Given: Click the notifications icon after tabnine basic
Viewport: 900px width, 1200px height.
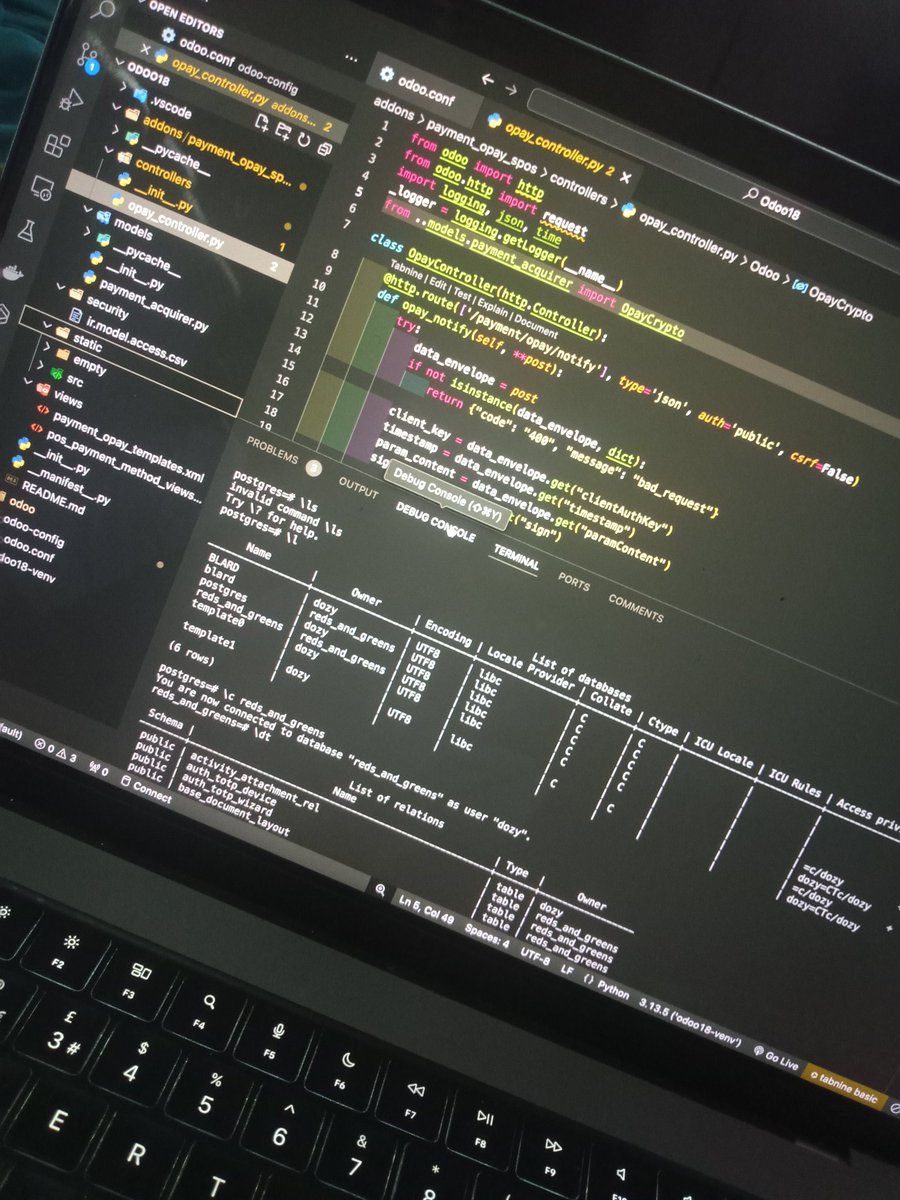Looking at the screenshot, I should [893, 1108].
